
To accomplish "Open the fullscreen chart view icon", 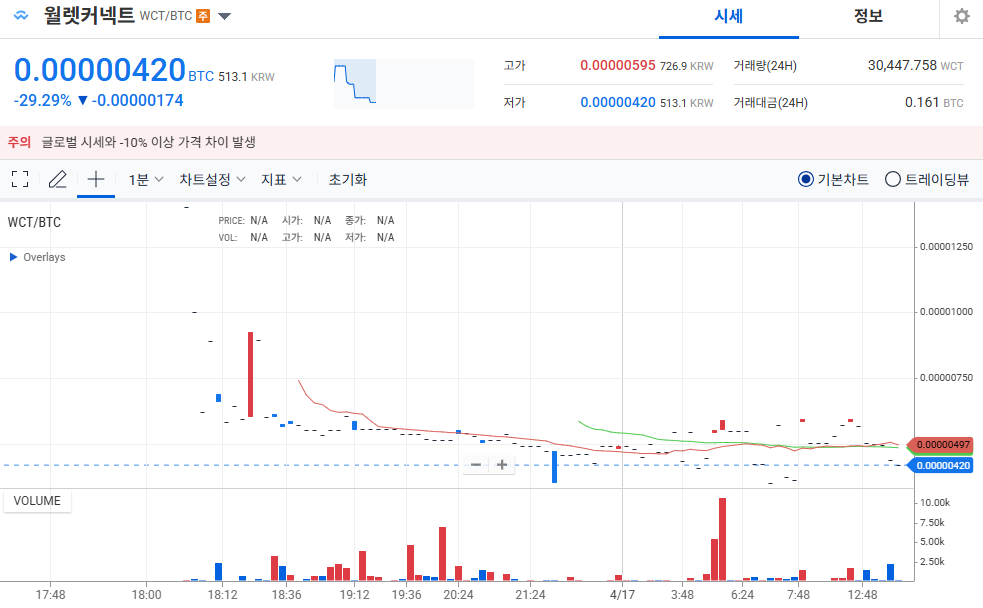I will (18, 179).
